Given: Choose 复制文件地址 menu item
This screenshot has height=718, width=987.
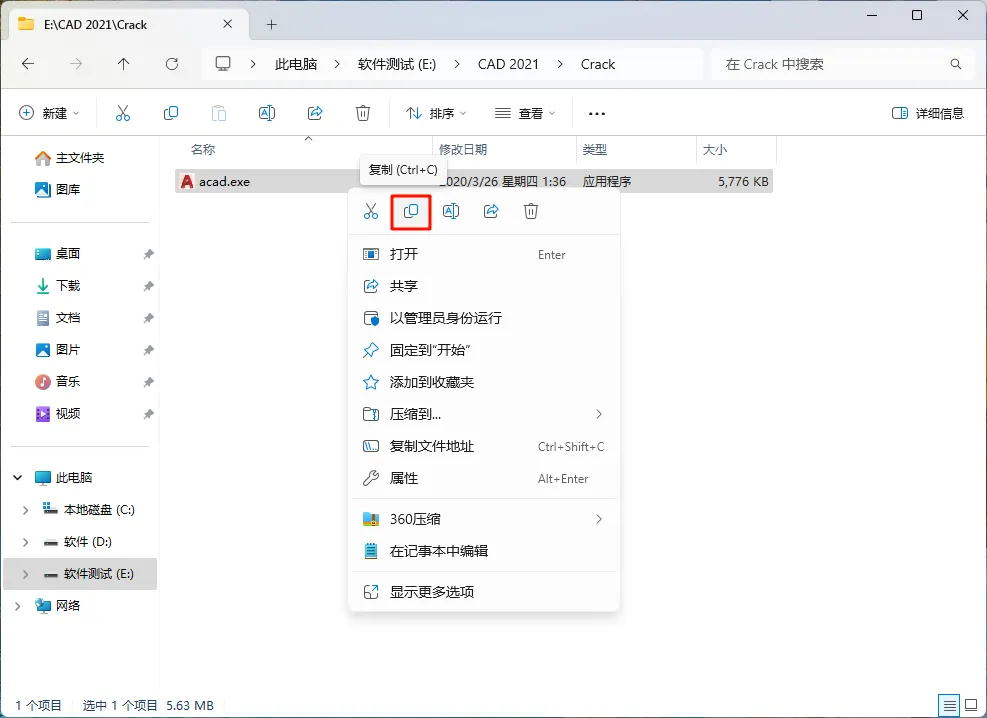Looking at the screenshot, I should click(483, 446).
